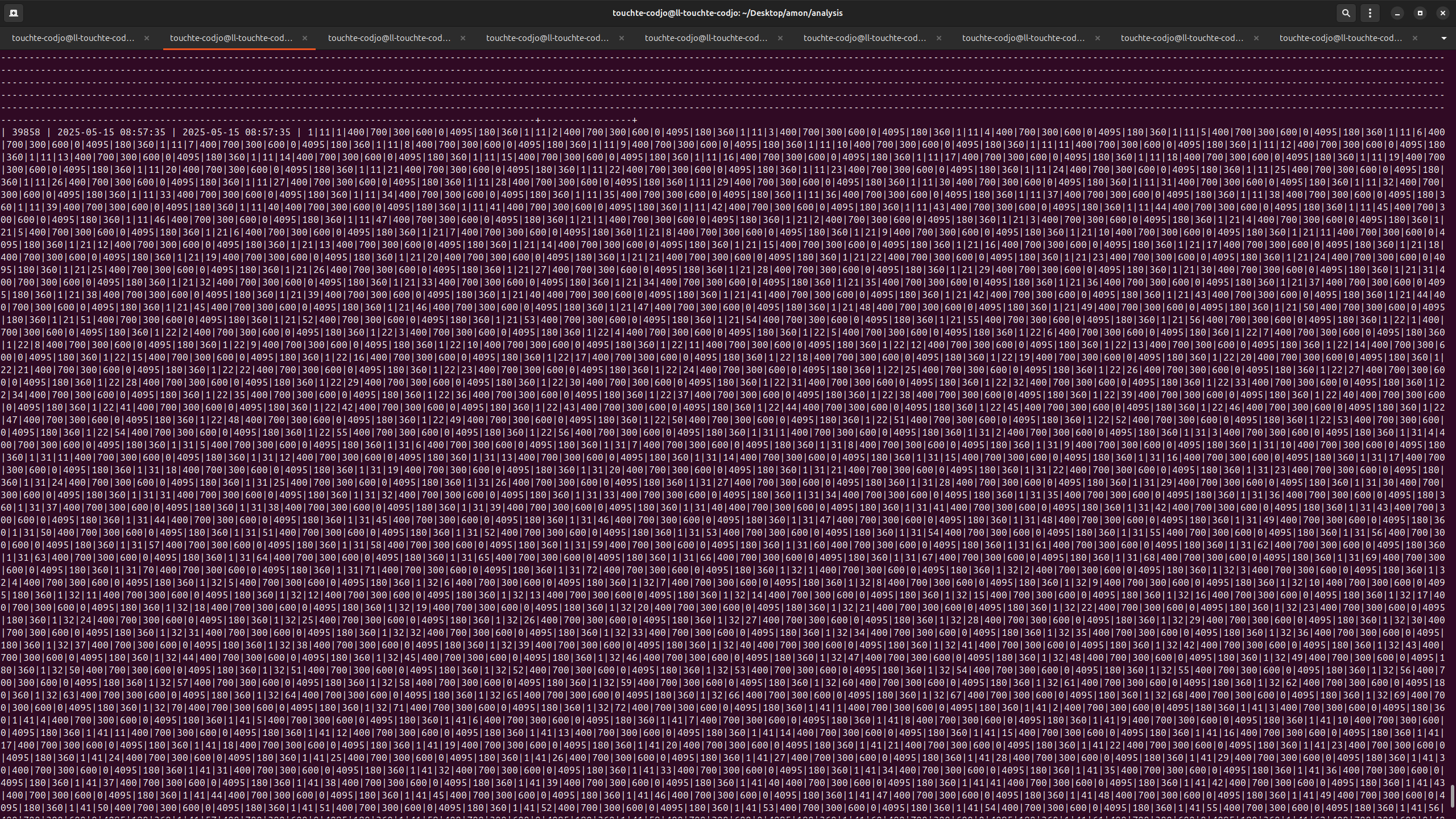This screenshot has height=819, width=1456.
Task: Close the sixth terminal tab
Action: tap(939, 38)
